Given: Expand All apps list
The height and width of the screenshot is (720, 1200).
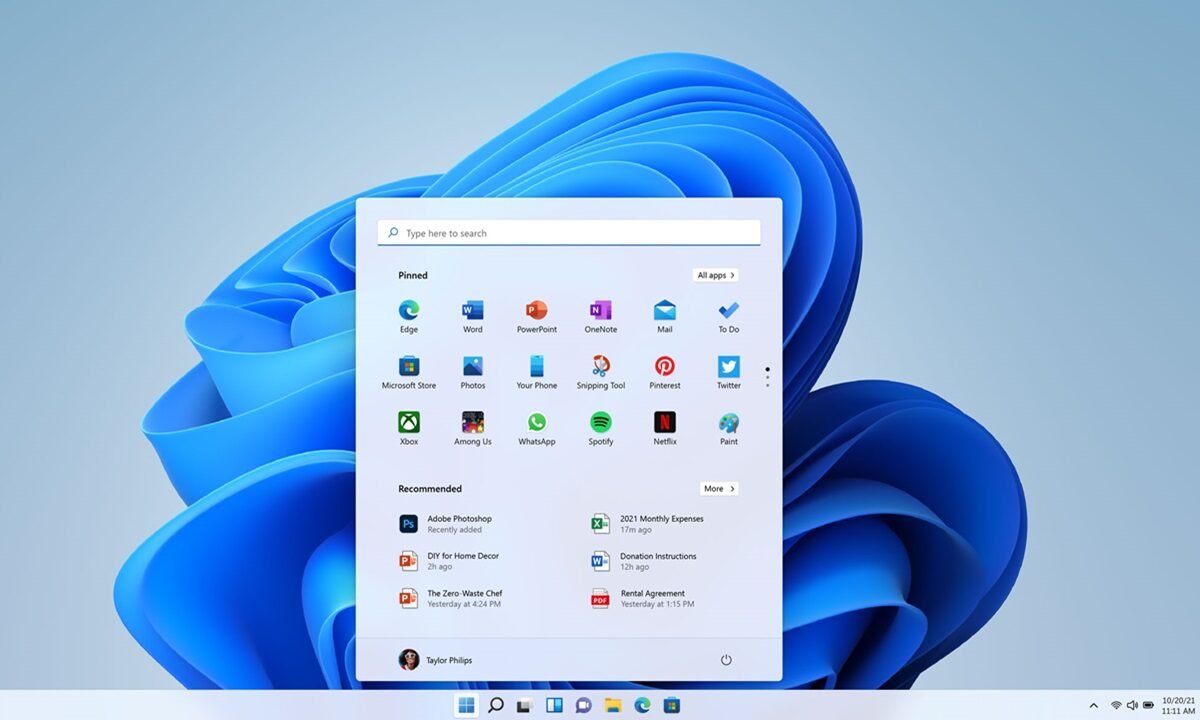Looking at the screenshot, I should [715, 274].
